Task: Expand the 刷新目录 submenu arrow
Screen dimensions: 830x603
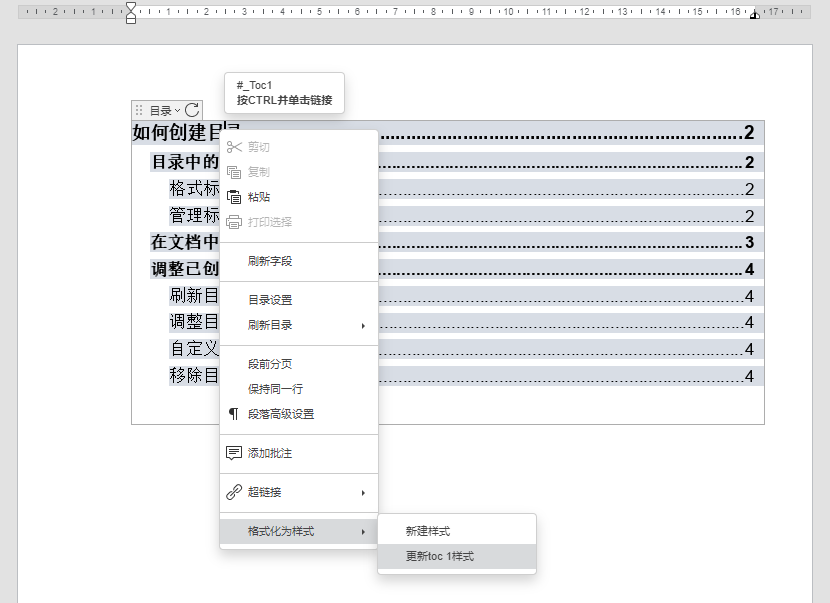Action: 363,326
